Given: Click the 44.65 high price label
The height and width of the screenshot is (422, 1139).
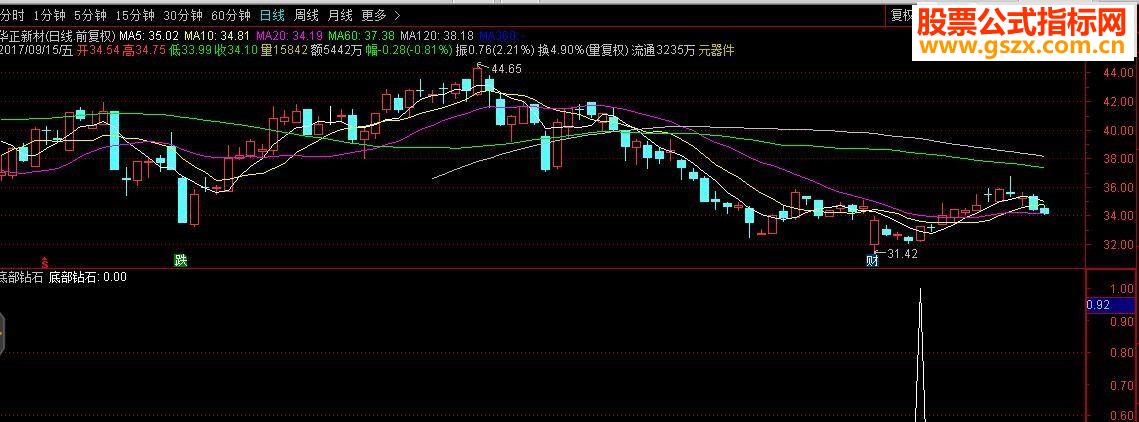Looking at the screenshot, I should coord(506,69).
